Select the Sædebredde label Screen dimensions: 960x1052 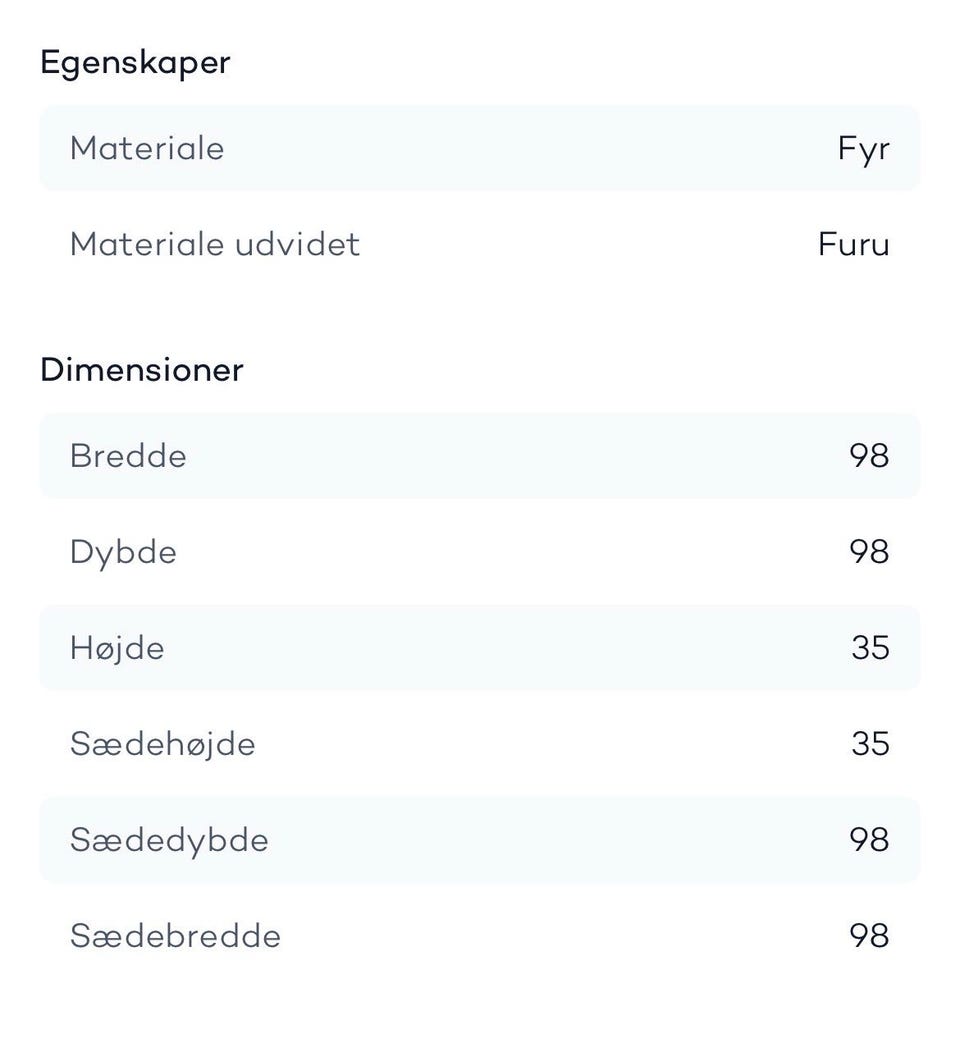click(x=175, y=936)
